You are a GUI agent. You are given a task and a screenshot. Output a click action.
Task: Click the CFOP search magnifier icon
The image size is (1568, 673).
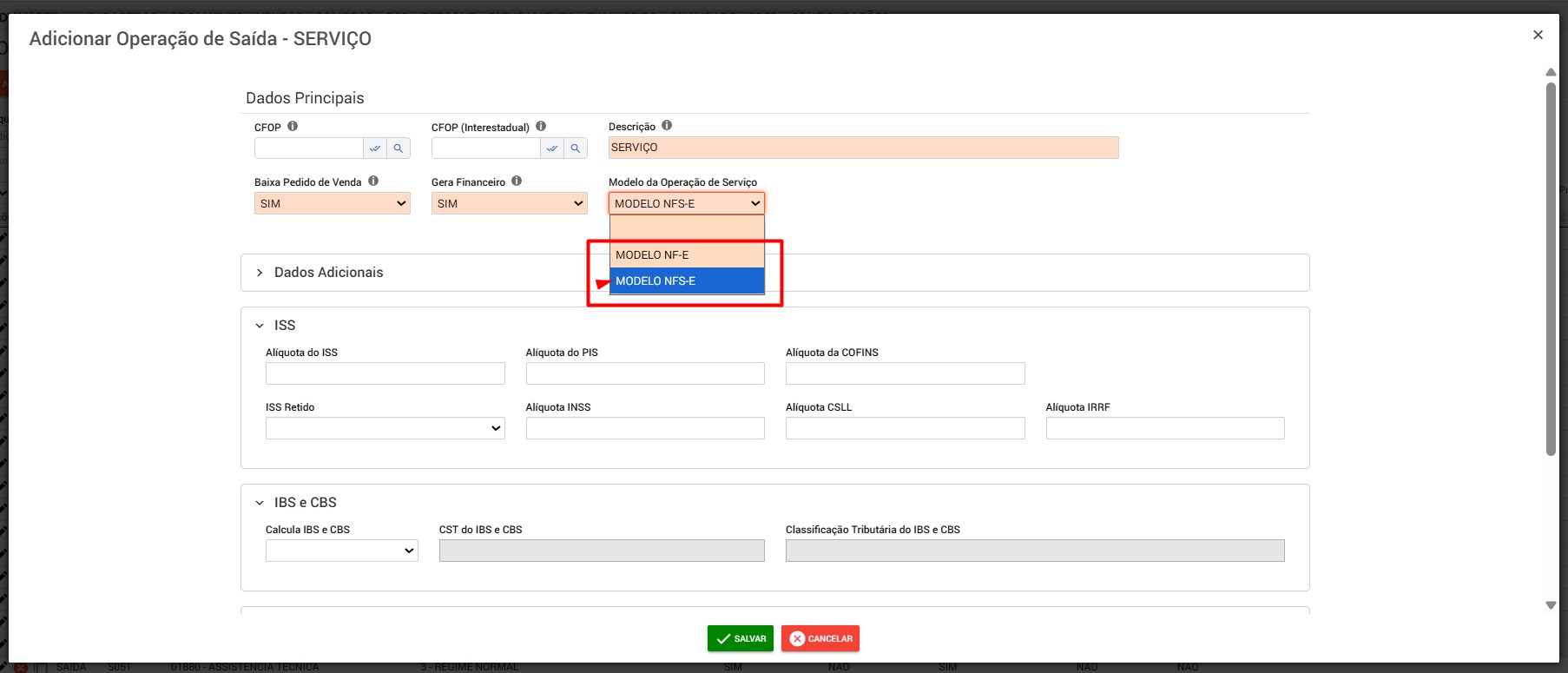(399, 148)
